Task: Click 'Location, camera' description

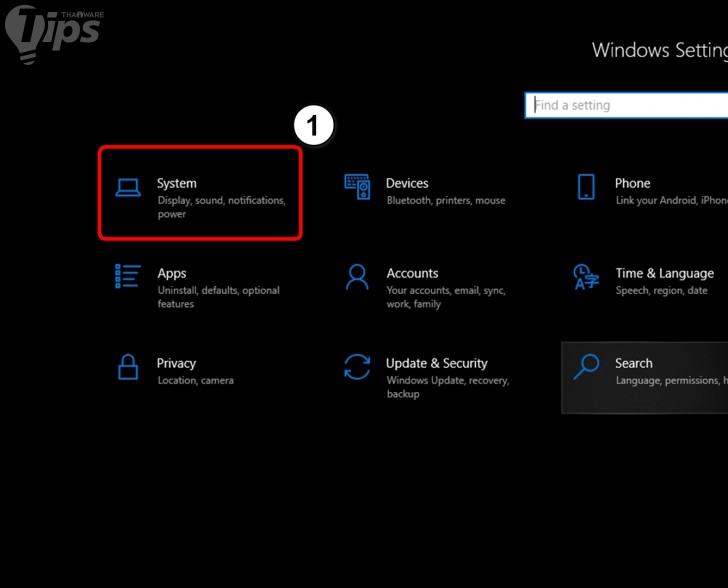Action: (195, 380)
